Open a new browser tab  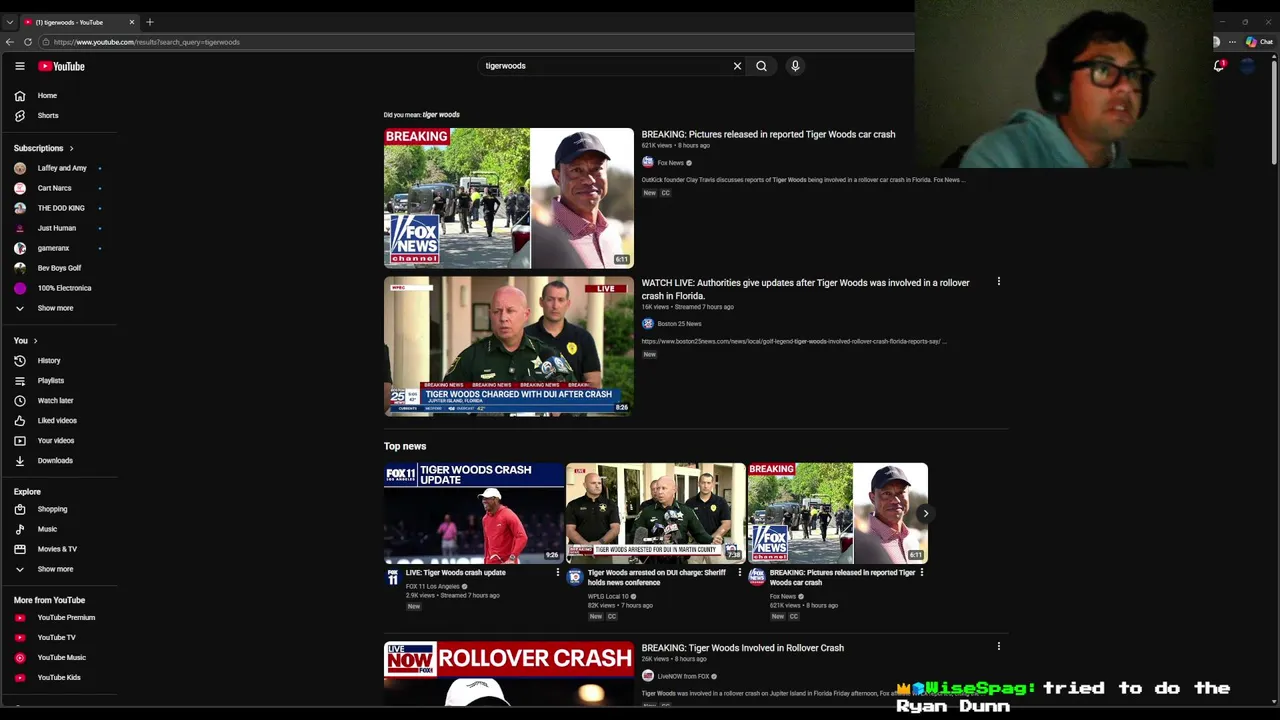[x=150, y=22]
